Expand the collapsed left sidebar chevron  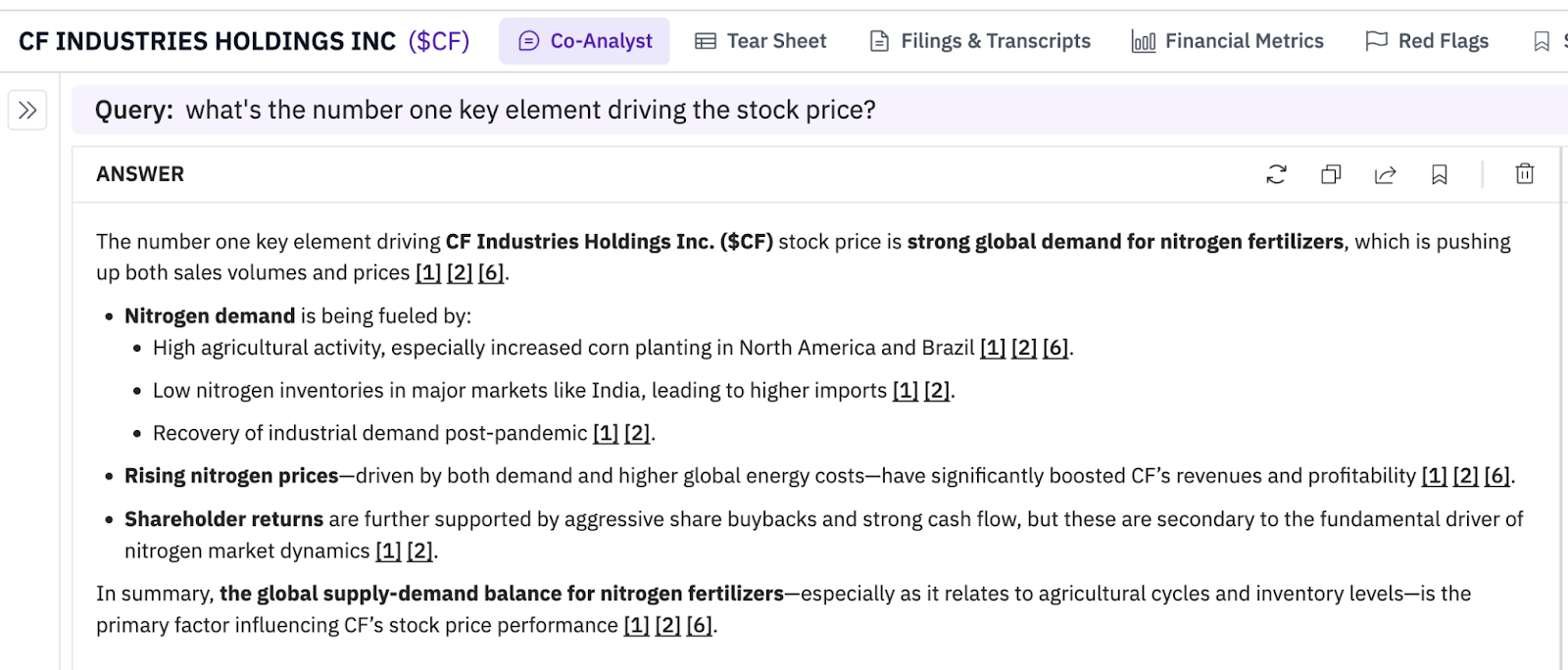[27, 110]
